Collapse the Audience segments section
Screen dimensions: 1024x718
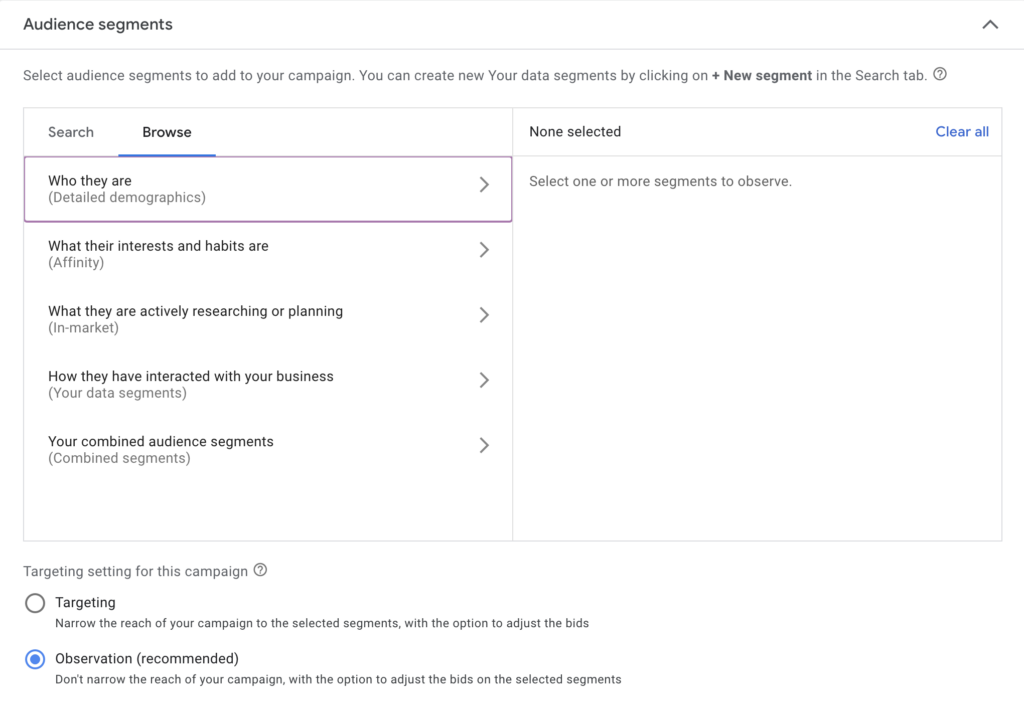[x=990, y=24]
